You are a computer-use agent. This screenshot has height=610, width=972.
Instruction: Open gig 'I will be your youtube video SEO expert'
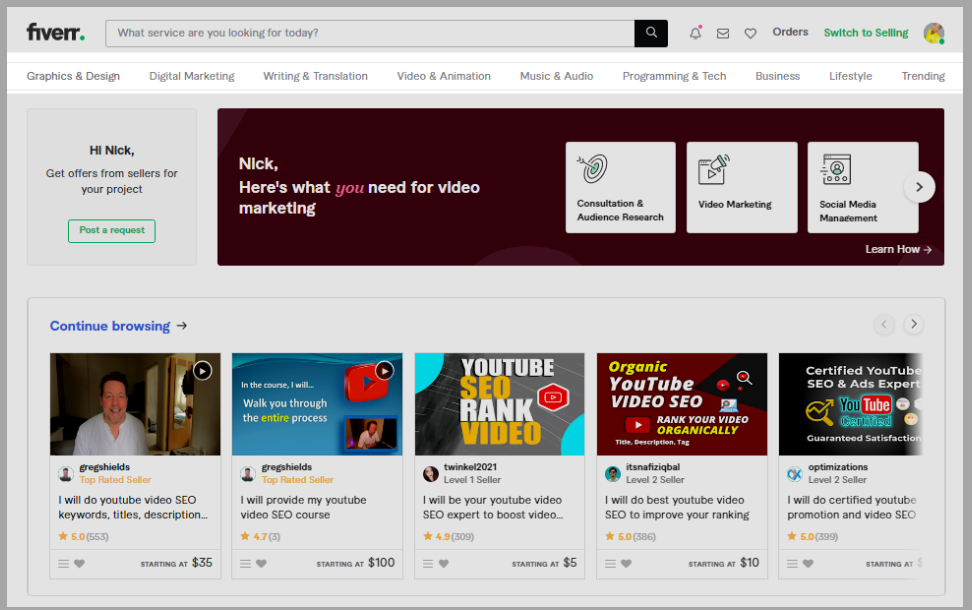[493, 507]
